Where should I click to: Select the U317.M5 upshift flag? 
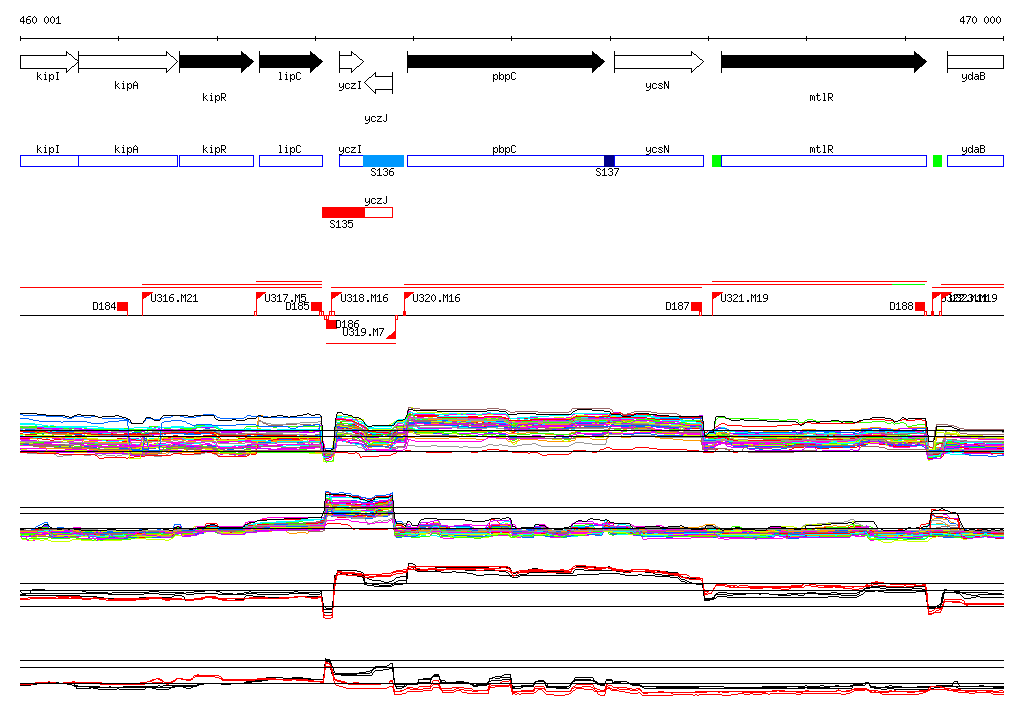point(260,297)
